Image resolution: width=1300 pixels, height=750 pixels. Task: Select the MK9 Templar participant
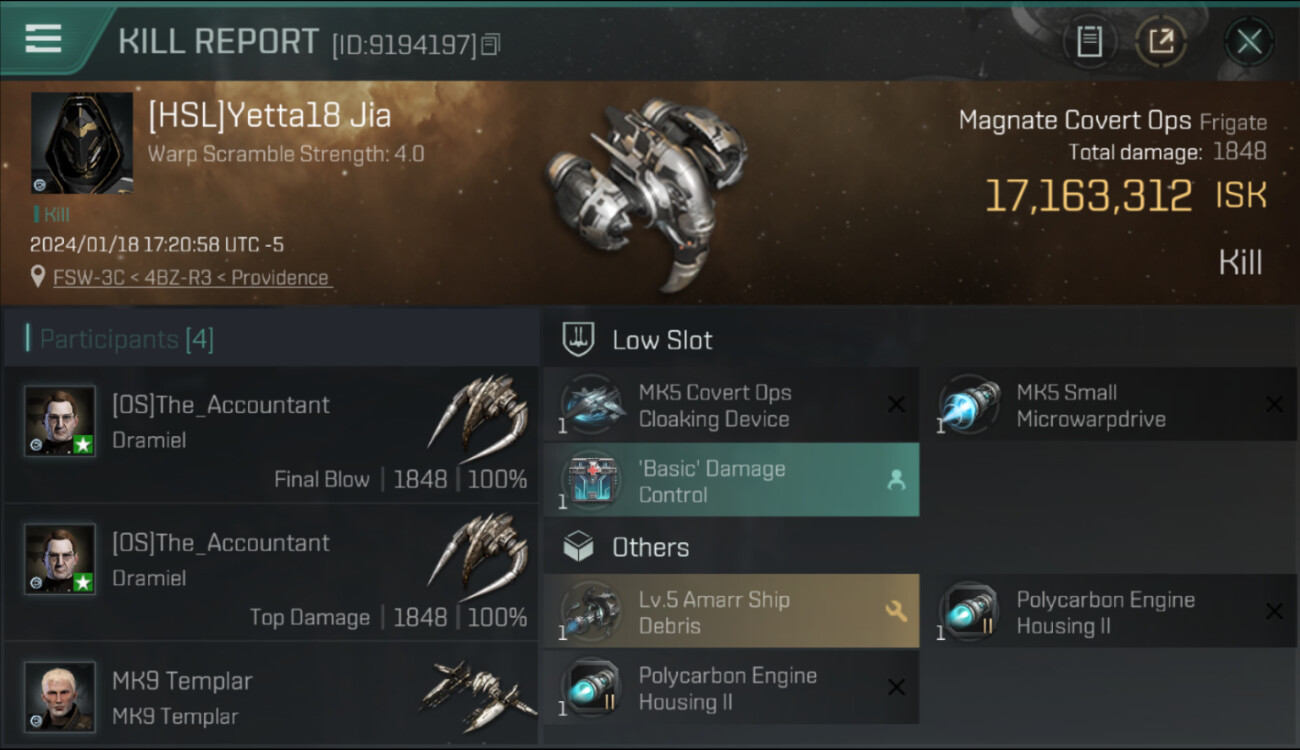click(271, 696)
